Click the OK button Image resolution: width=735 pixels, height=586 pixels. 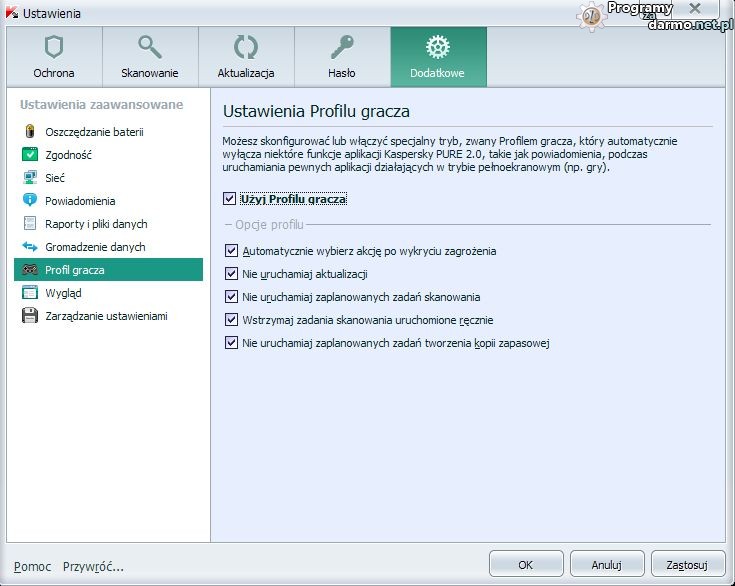[526, 564]
